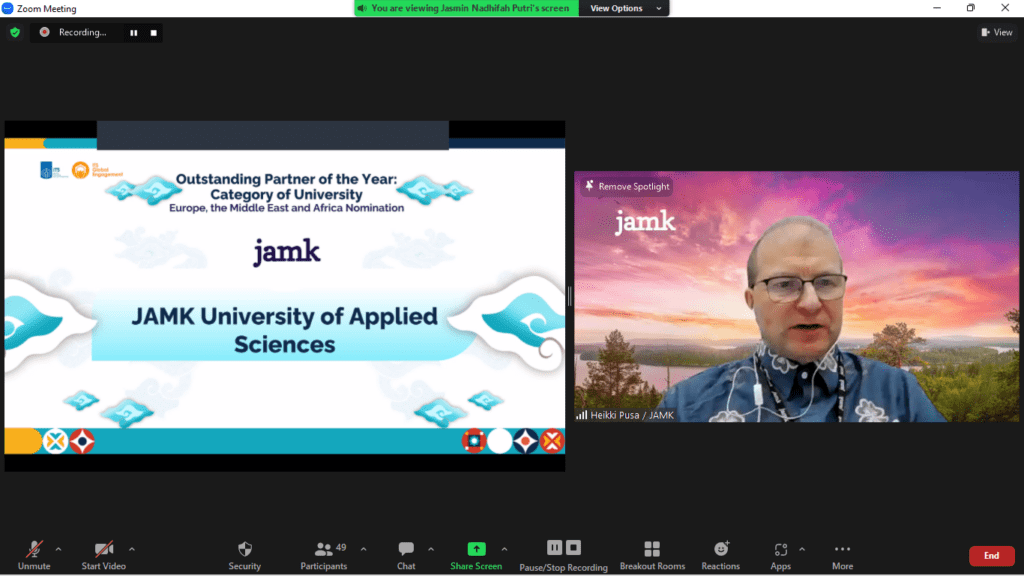Click the green Share Screen icon
This screenshot has width=1024, height=576.
tap(476, 549)
